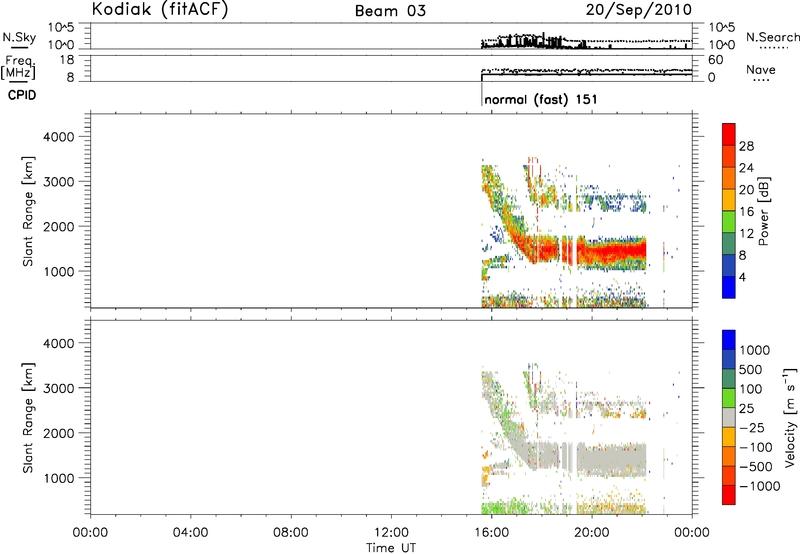Screen dimensions: 800x554
Task: Pick the bottom blue segment of Power colorbar
Action: [729, 287]
